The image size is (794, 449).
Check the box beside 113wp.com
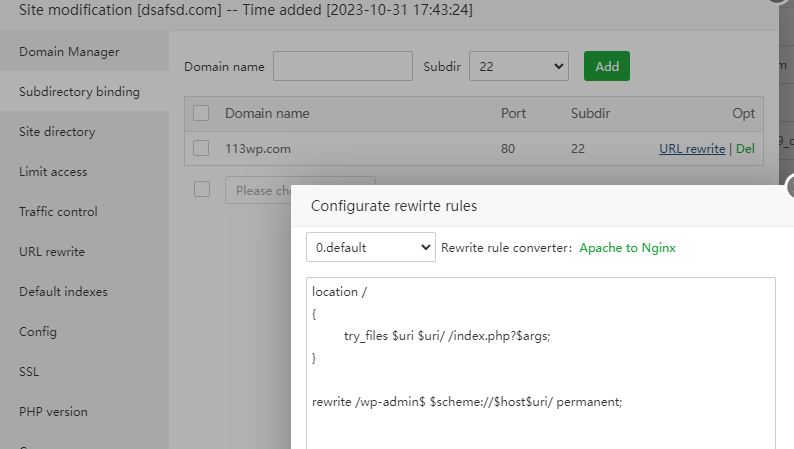[201, 149]
